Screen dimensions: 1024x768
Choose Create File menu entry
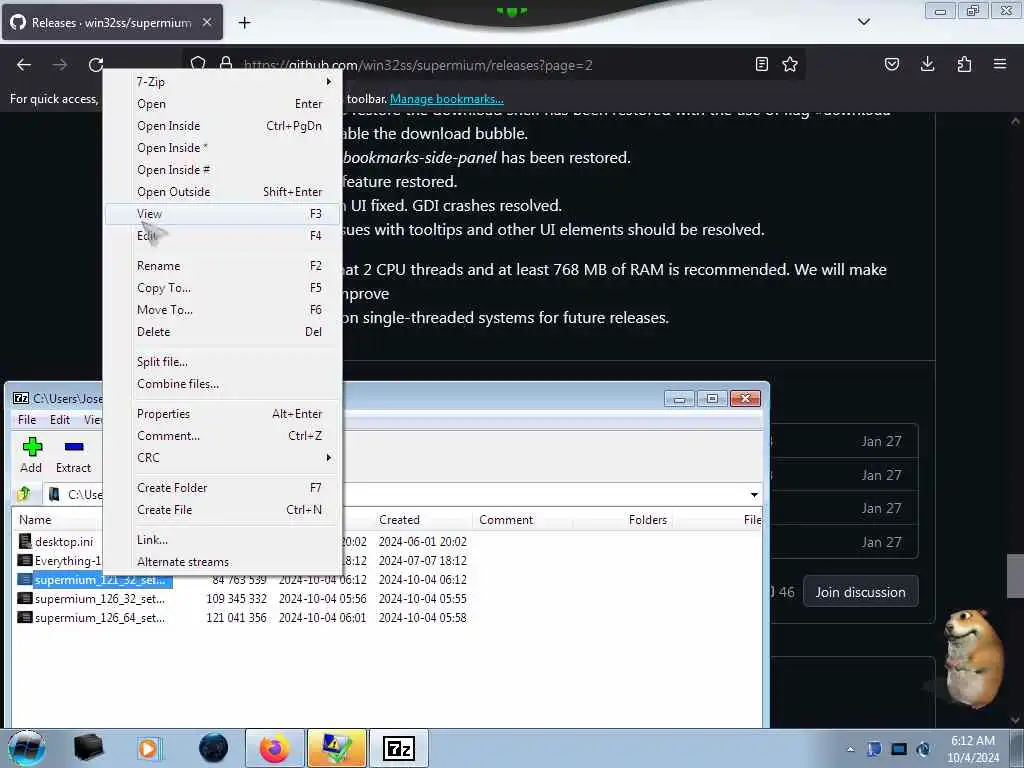[223, 510]
